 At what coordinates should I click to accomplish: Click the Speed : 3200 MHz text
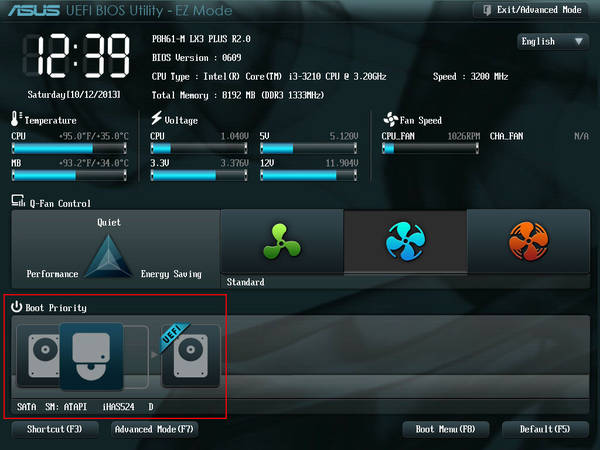[x=470, y=77]
